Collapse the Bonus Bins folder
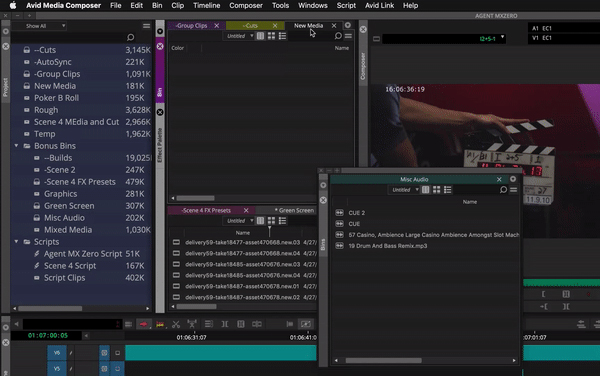600x376 pixels. [x=16, y=146]
